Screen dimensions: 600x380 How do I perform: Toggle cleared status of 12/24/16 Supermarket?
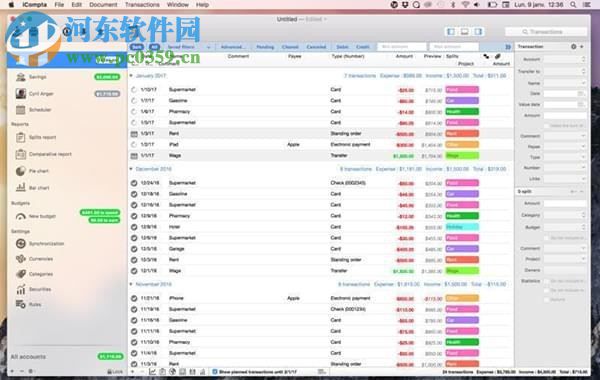point(134,183)
